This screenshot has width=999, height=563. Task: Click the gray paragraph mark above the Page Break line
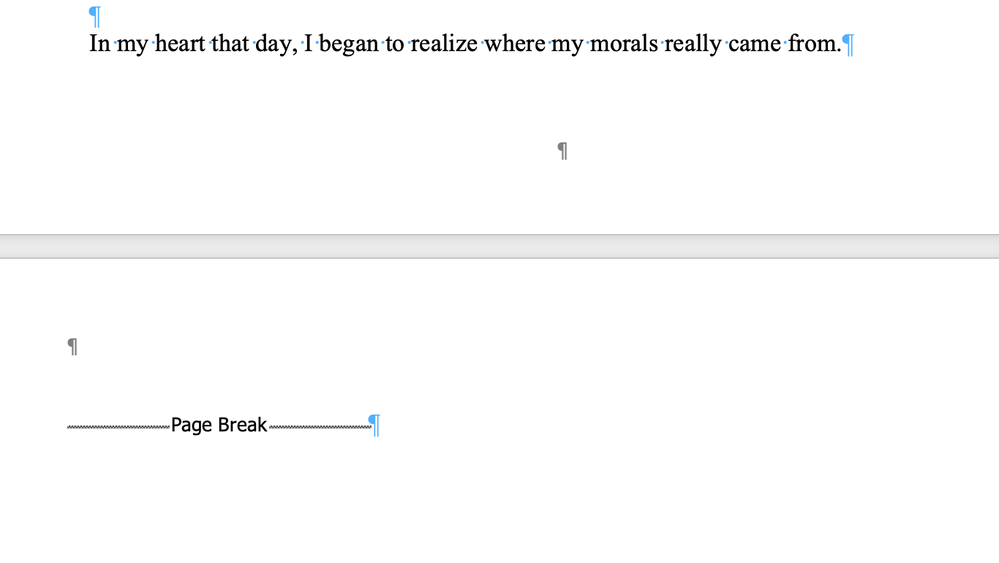(73, 346)
